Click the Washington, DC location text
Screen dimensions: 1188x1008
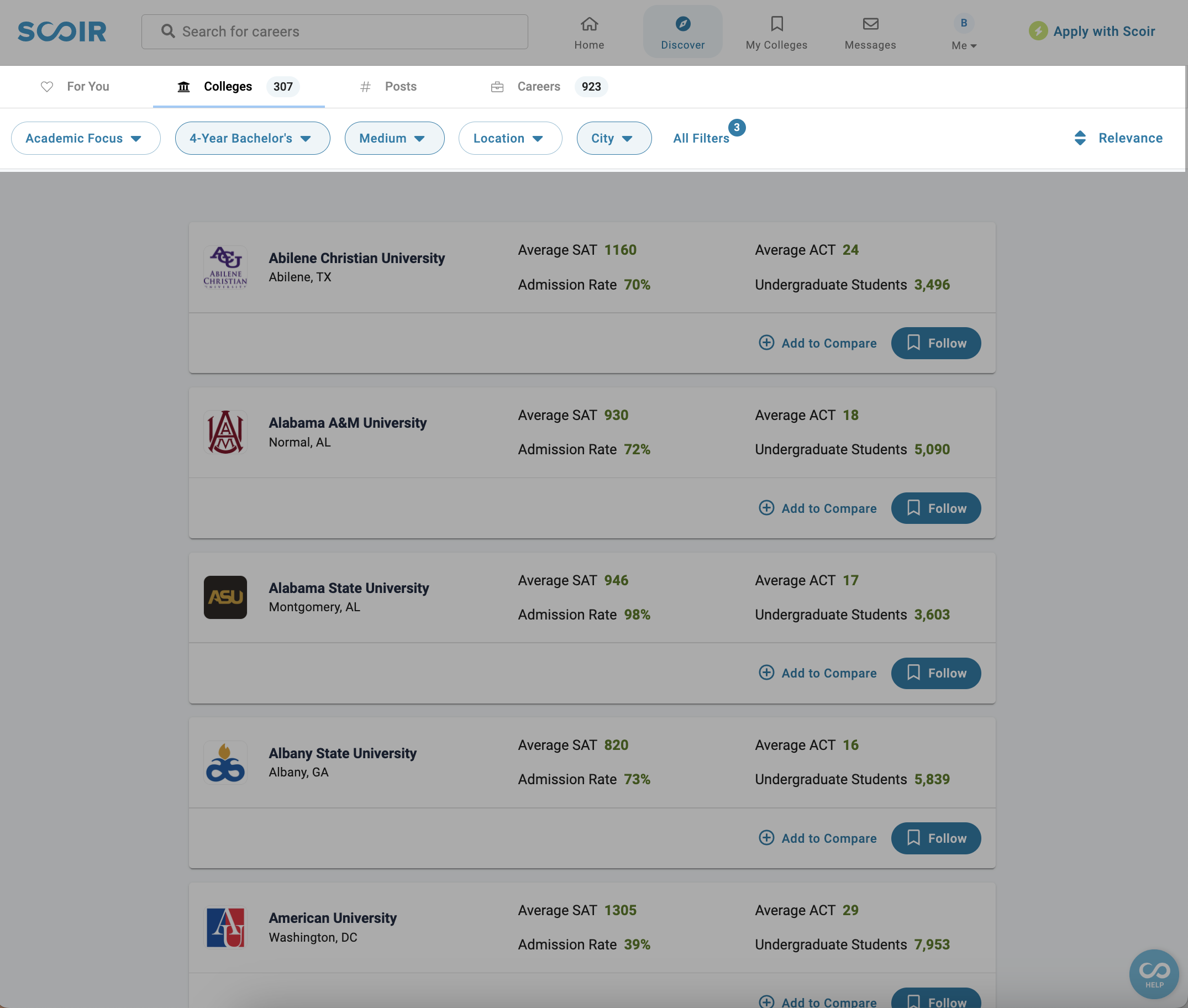point(313,937)
